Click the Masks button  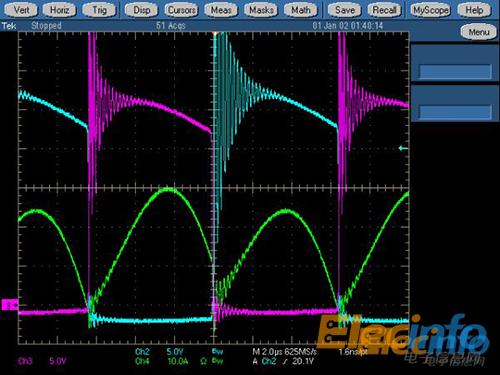[x=261, y=10]
